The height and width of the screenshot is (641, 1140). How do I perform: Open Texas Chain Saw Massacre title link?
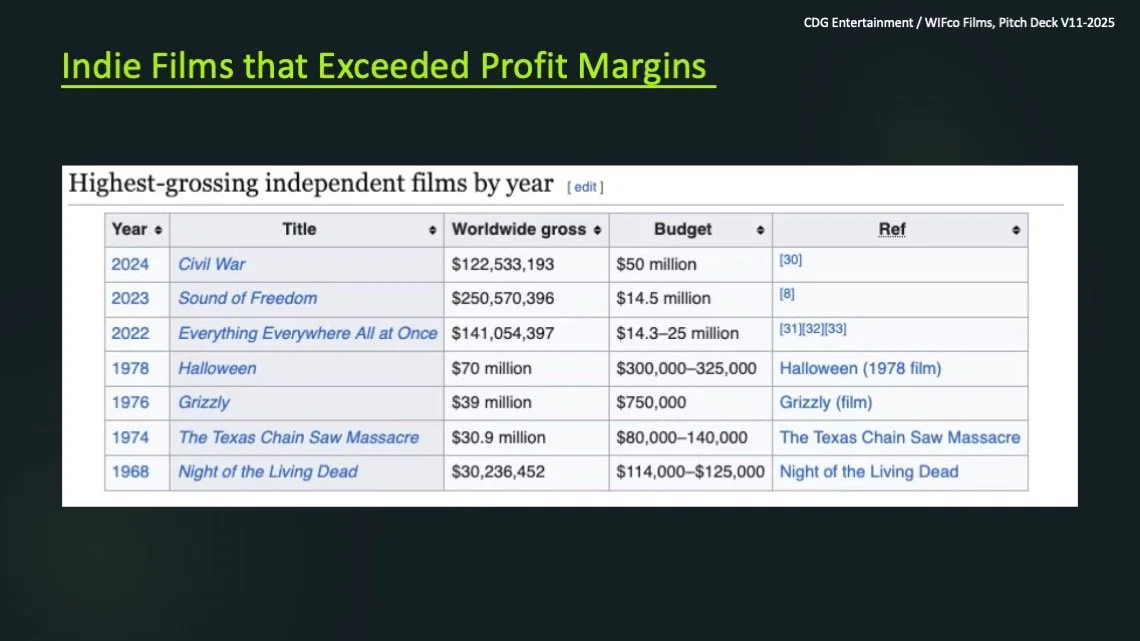pyautogui.click(x=299, y=437)
